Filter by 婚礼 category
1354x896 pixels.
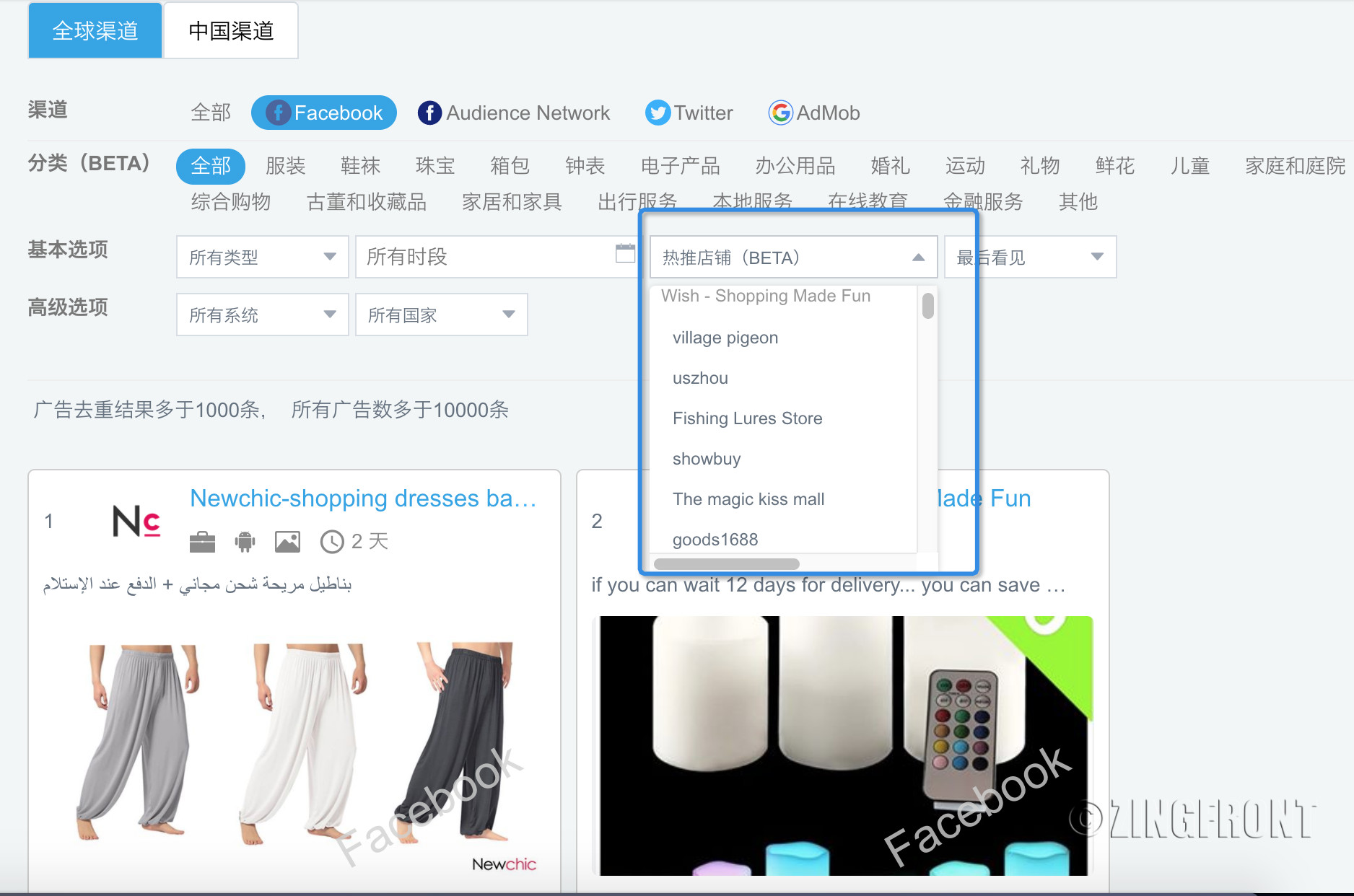pyautogui.click(x=891, y=166)
